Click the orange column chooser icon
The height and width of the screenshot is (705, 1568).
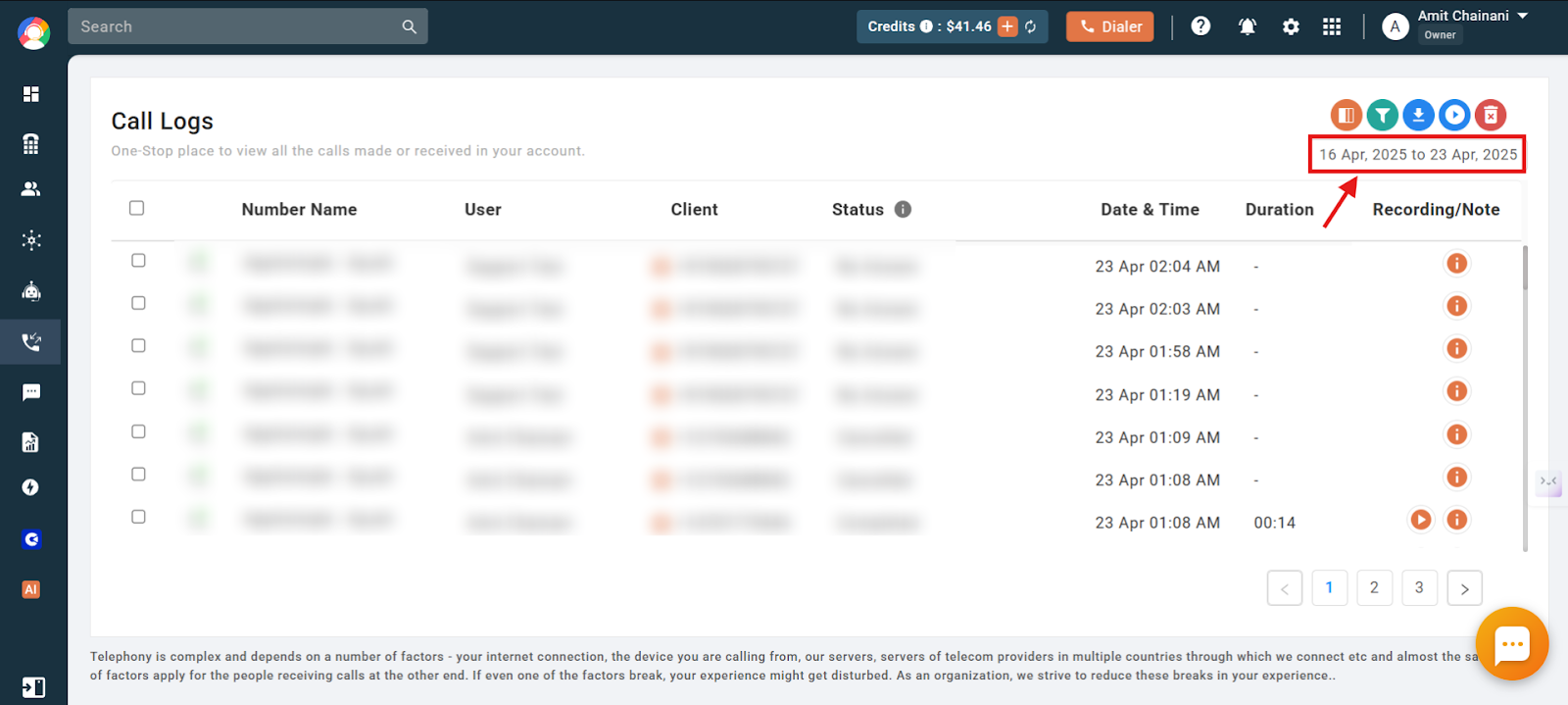(1347, 115)
